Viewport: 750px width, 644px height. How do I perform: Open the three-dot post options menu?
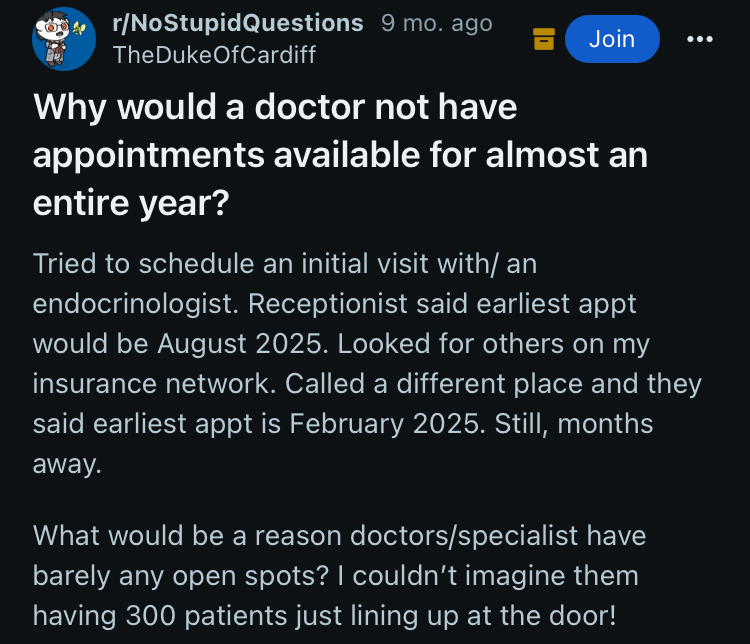(x=700, y=39)
